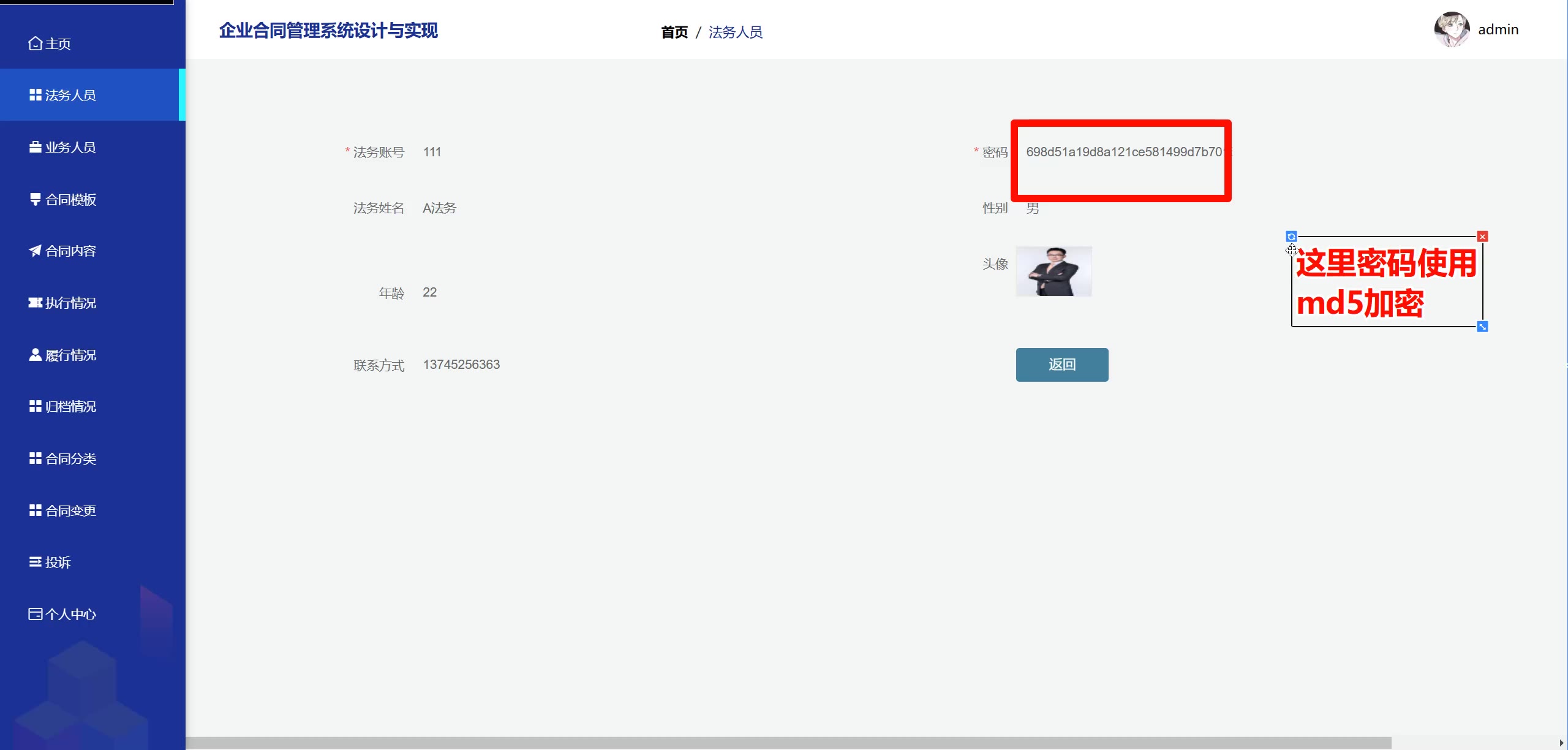This screenshot has height=750, width=1568.
Task: Click the card icon for 个人中心
Action: [35, 614]
